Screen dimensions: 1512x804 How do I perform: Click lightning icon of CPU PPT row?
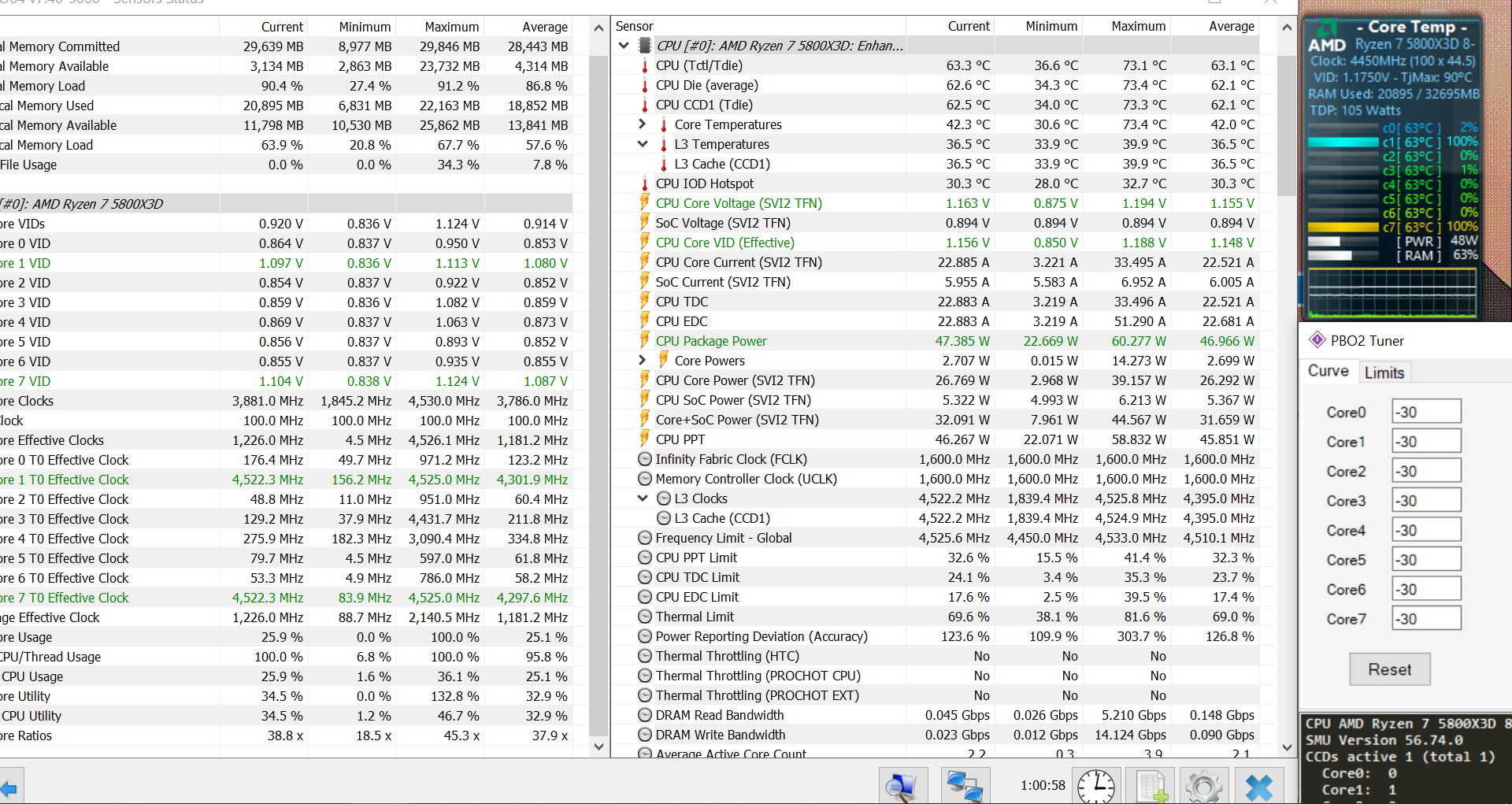pos(645,439)
